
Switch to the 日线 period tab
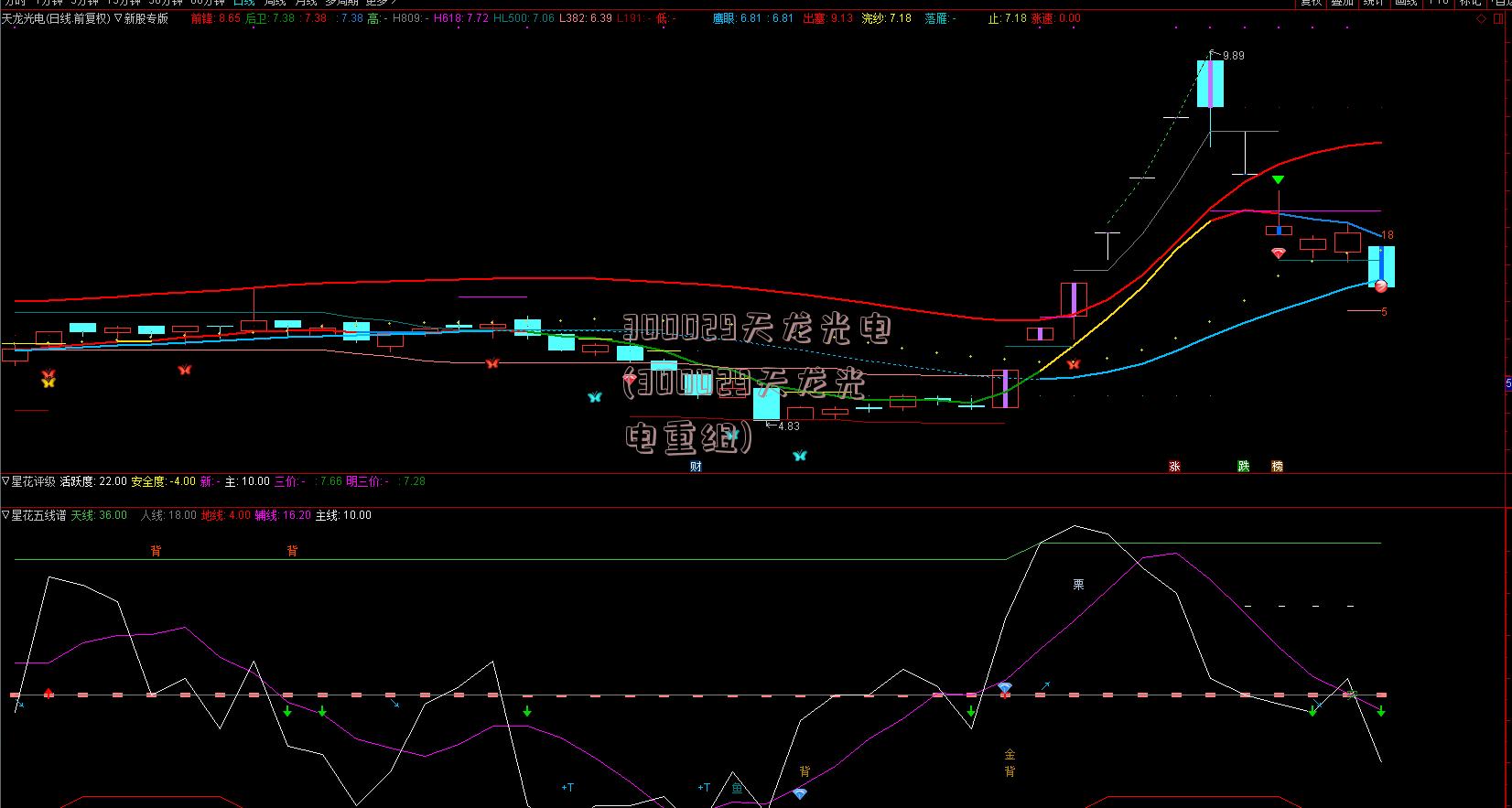[243, 3]
